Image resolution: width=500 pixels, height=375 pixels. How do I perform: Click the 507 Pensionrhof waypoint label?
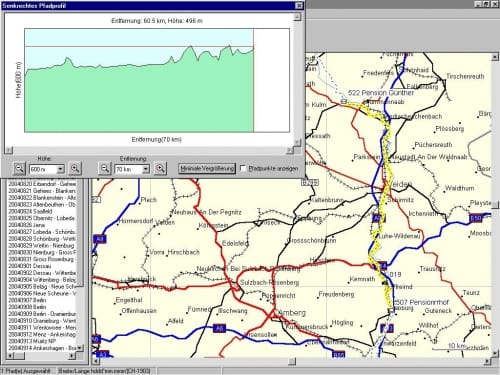(421, 302)
